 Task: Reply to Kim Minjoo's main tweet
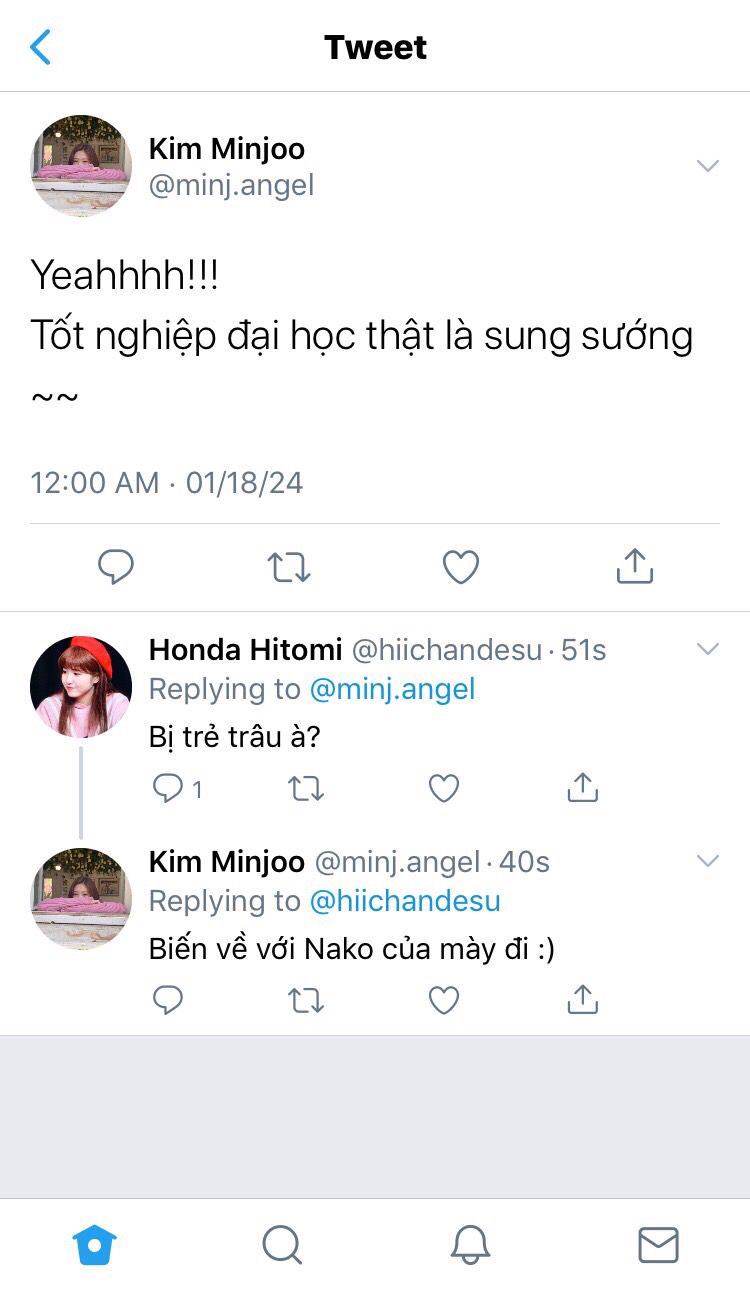click(x=116, y=567)
